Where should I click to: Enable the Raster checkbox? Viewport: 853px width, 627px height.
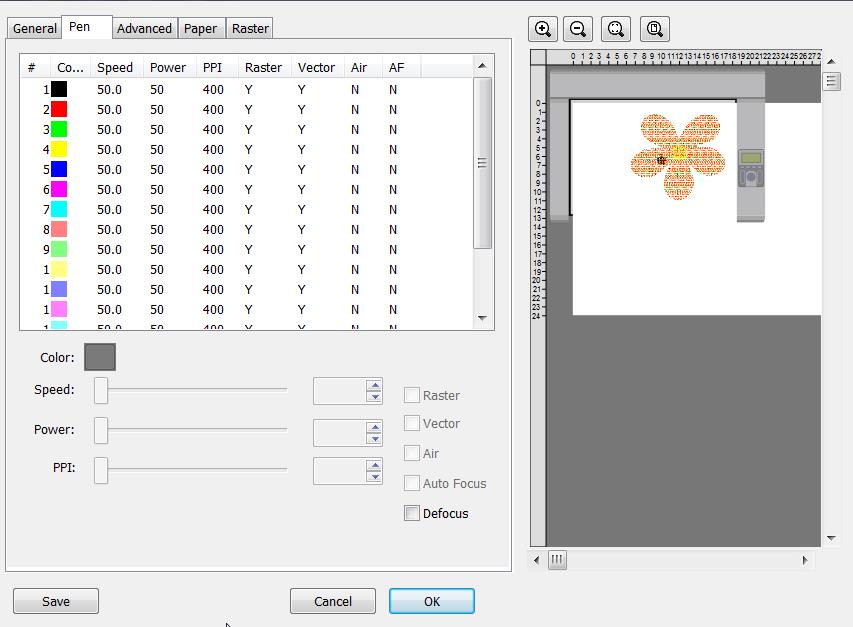point(412,395)
